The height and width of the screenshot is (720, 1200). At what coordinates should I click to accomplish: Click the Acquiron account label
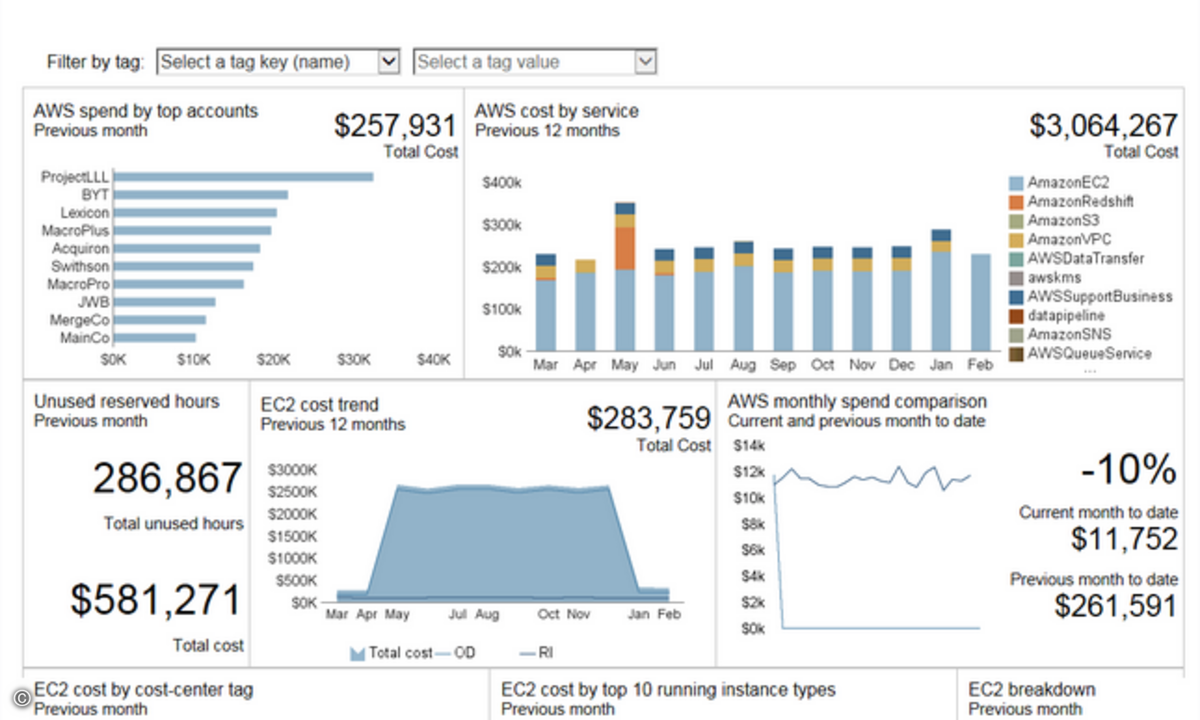[x=80, y=249]
